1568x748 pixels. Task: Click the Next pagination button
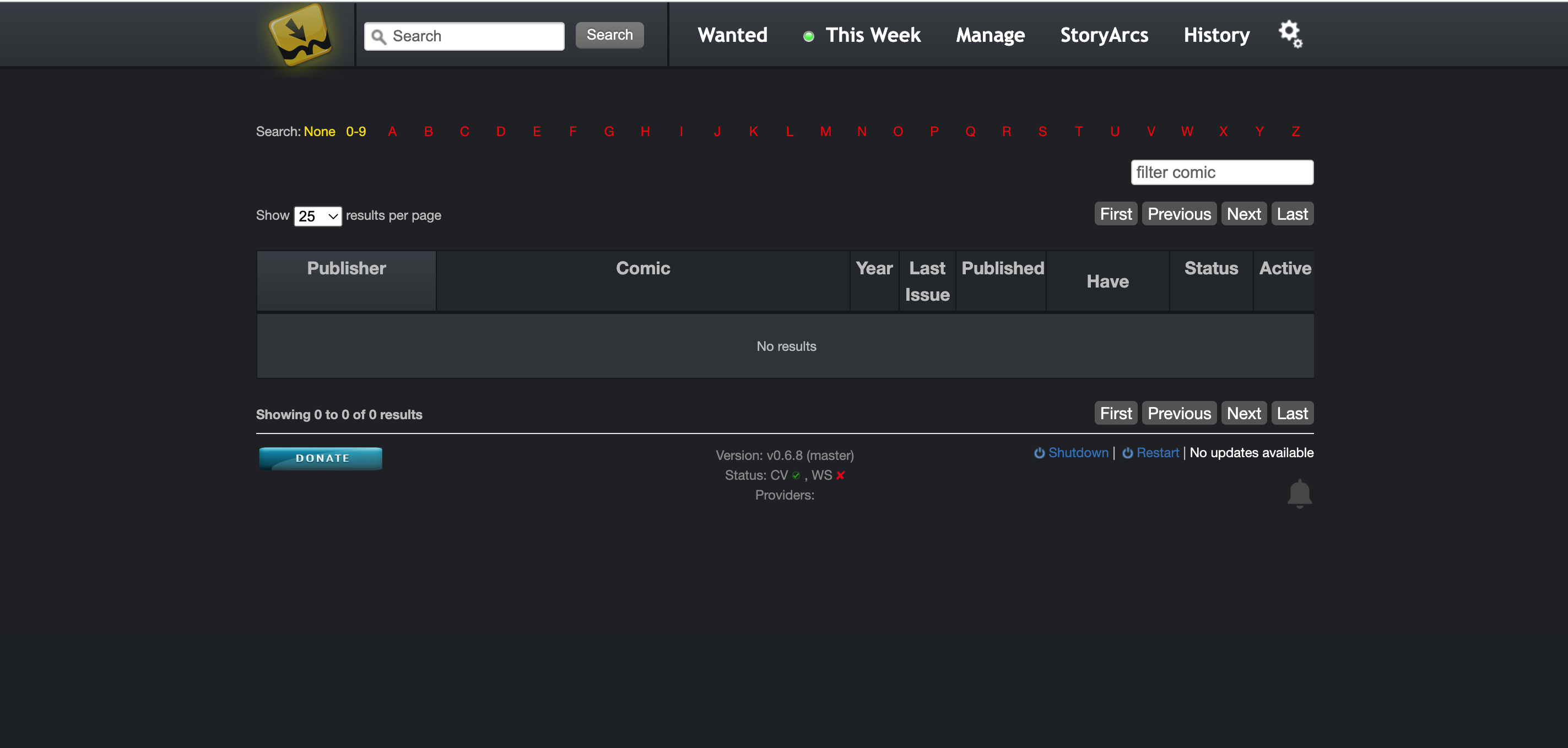[1243, 214]
